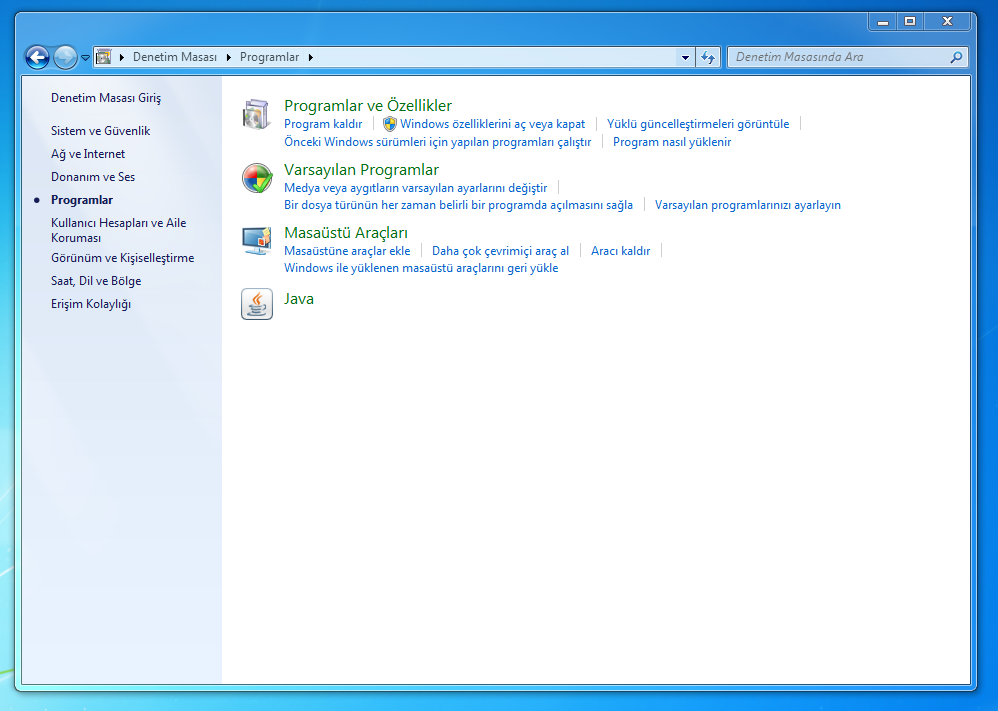Image resolution: width=998 pixels, height=711 pixels.
Task: Click Bir dosya türünün her zaman... link
Action: pyautogui.click(x=458, y=205)
